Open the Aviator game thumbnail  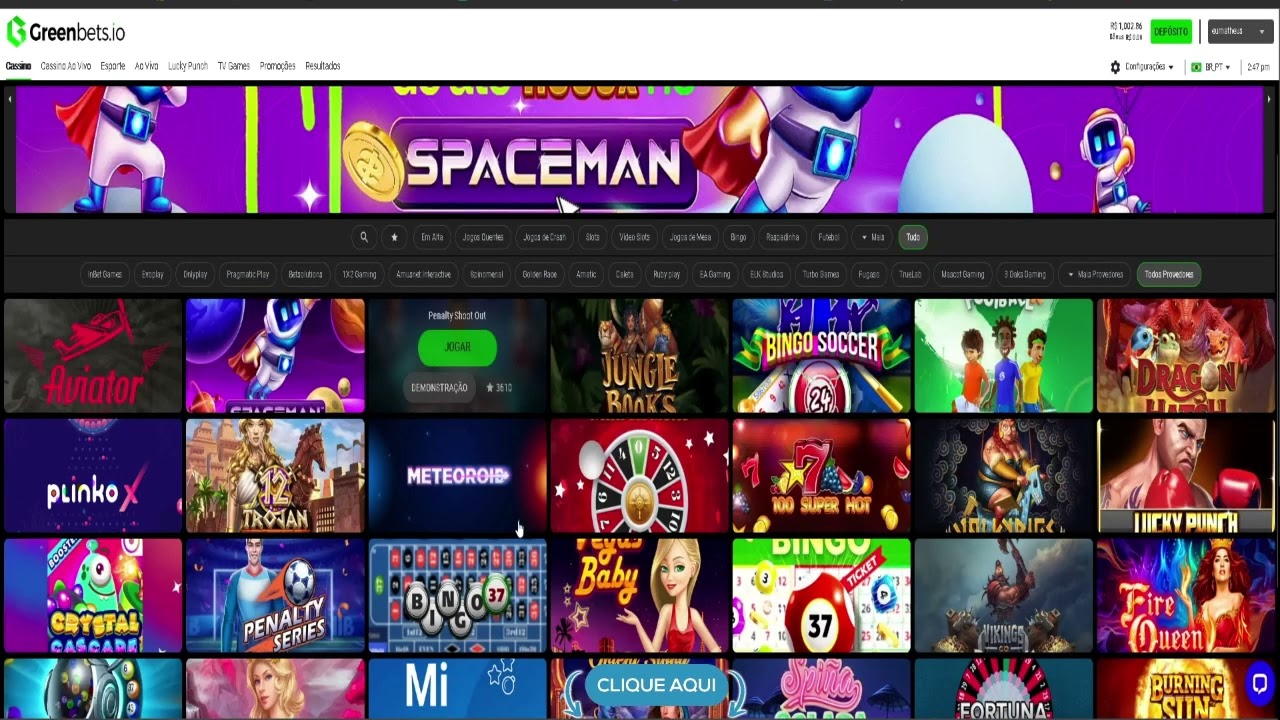pos(93,356)
